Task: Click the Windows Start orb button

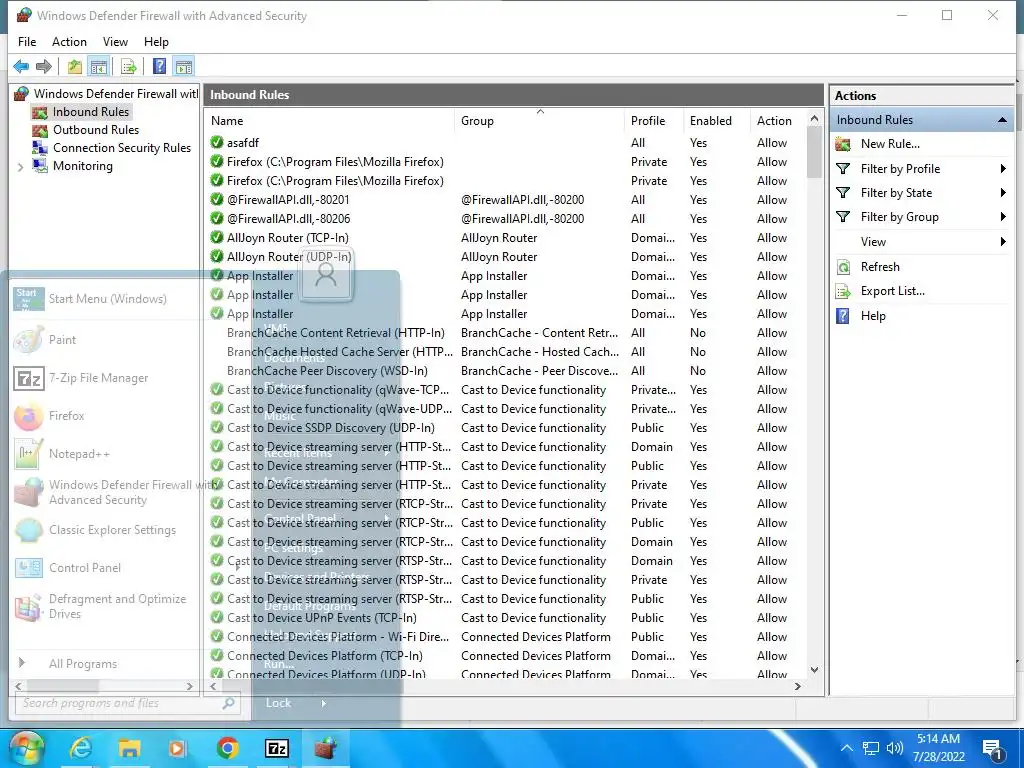Action: click(25, 748)
